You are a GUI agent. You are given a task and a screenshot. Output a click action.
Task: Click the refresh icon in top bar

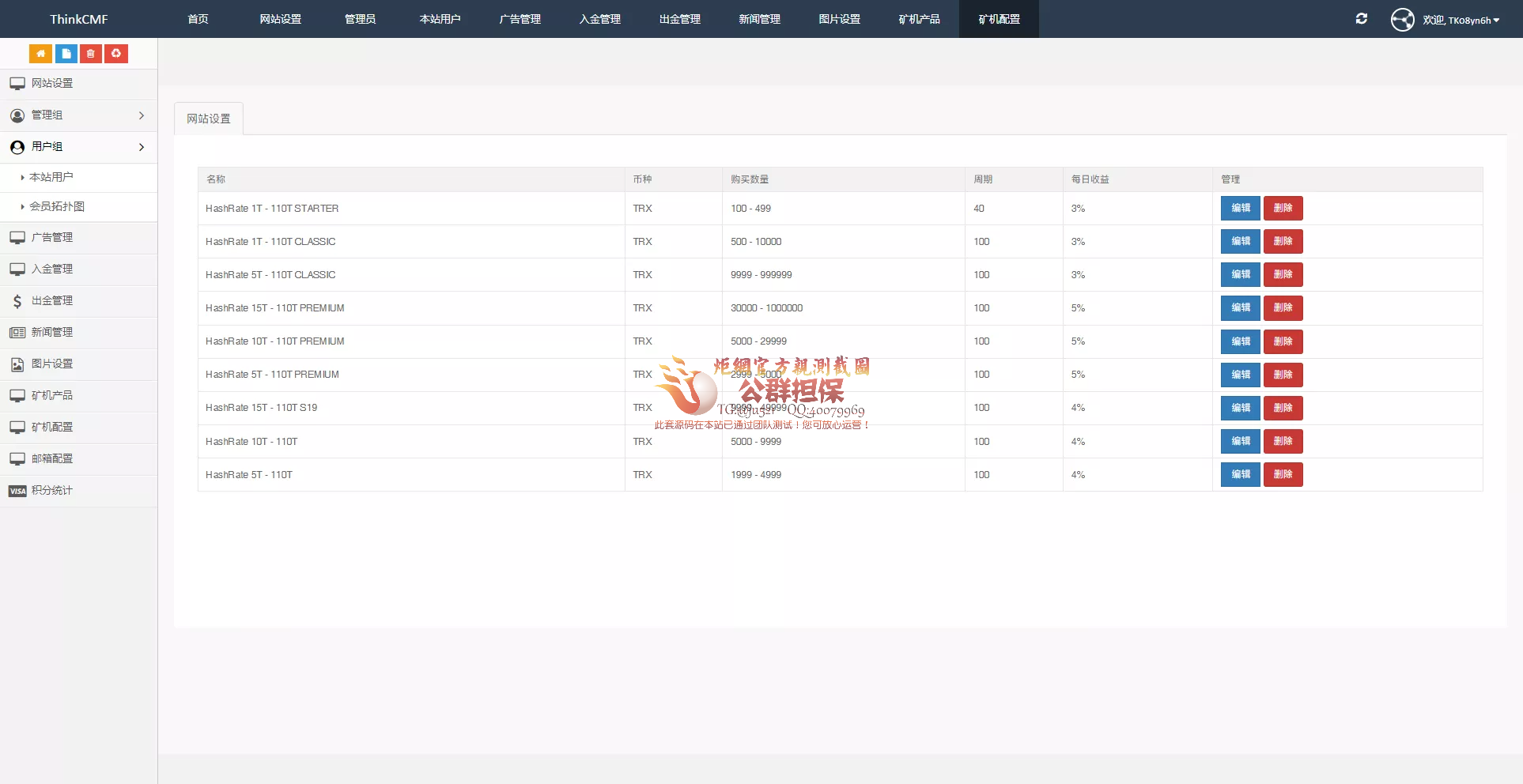pyautogui.click(x=1361, y=19)
